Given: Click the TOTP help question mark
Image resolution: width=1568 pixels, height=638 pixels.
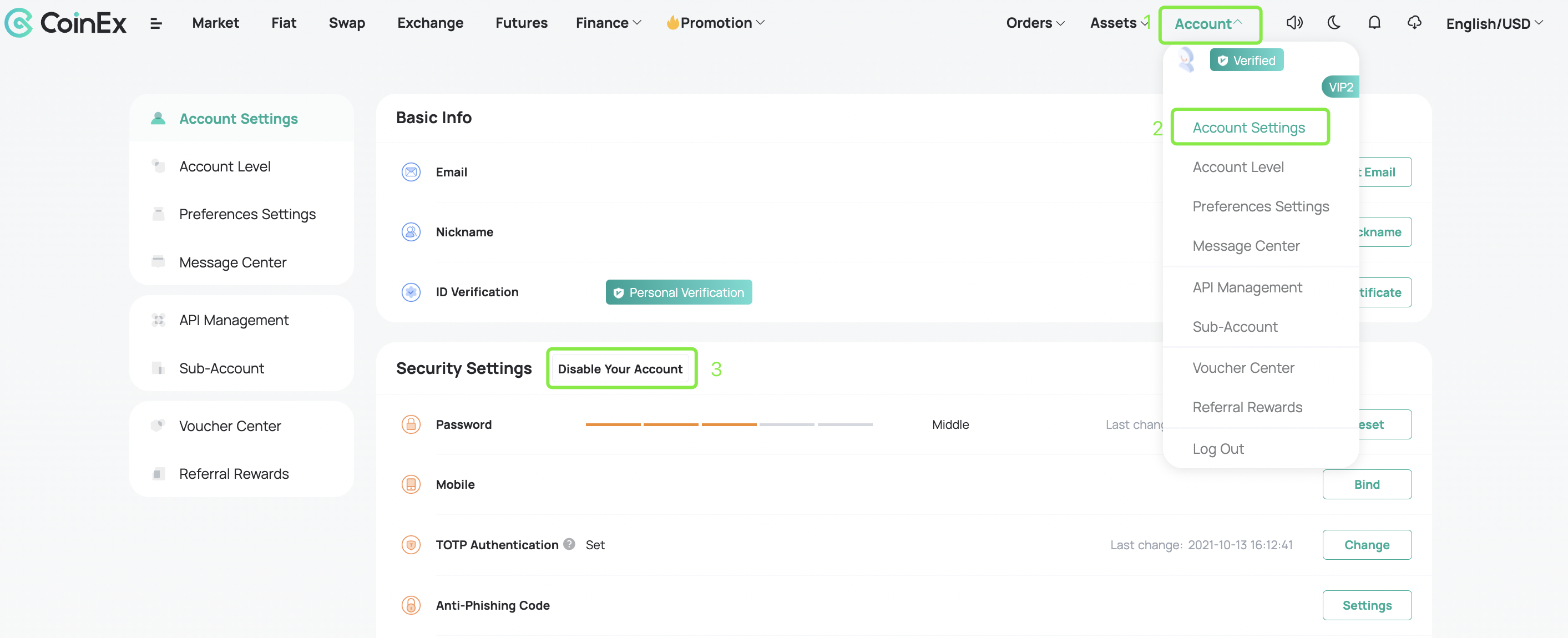Looking at the screenshot, I should click(x=569, y=544).
